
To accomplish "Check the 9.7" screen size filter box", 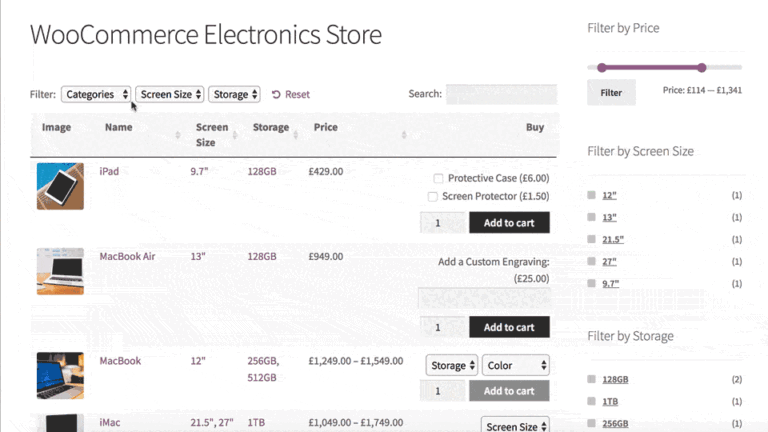I will (592, 283).
